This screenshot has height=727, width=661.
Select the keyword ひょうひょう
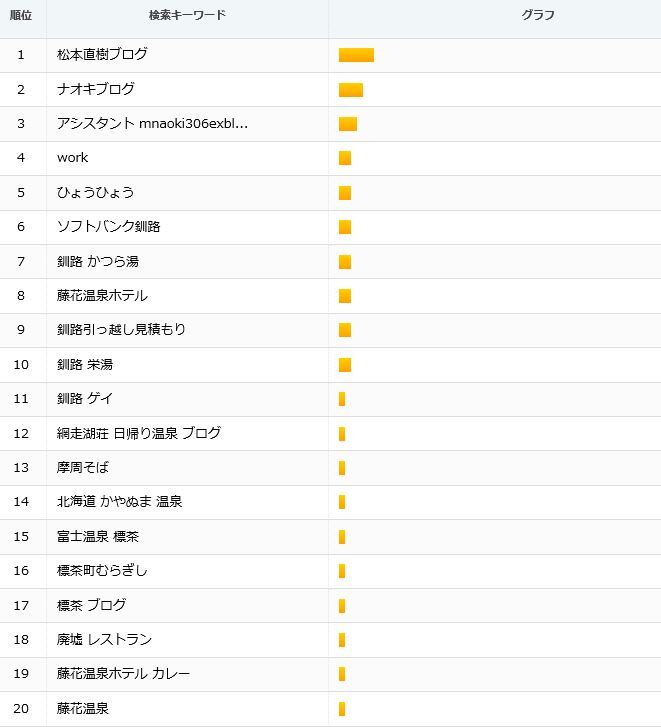point(95,192)
